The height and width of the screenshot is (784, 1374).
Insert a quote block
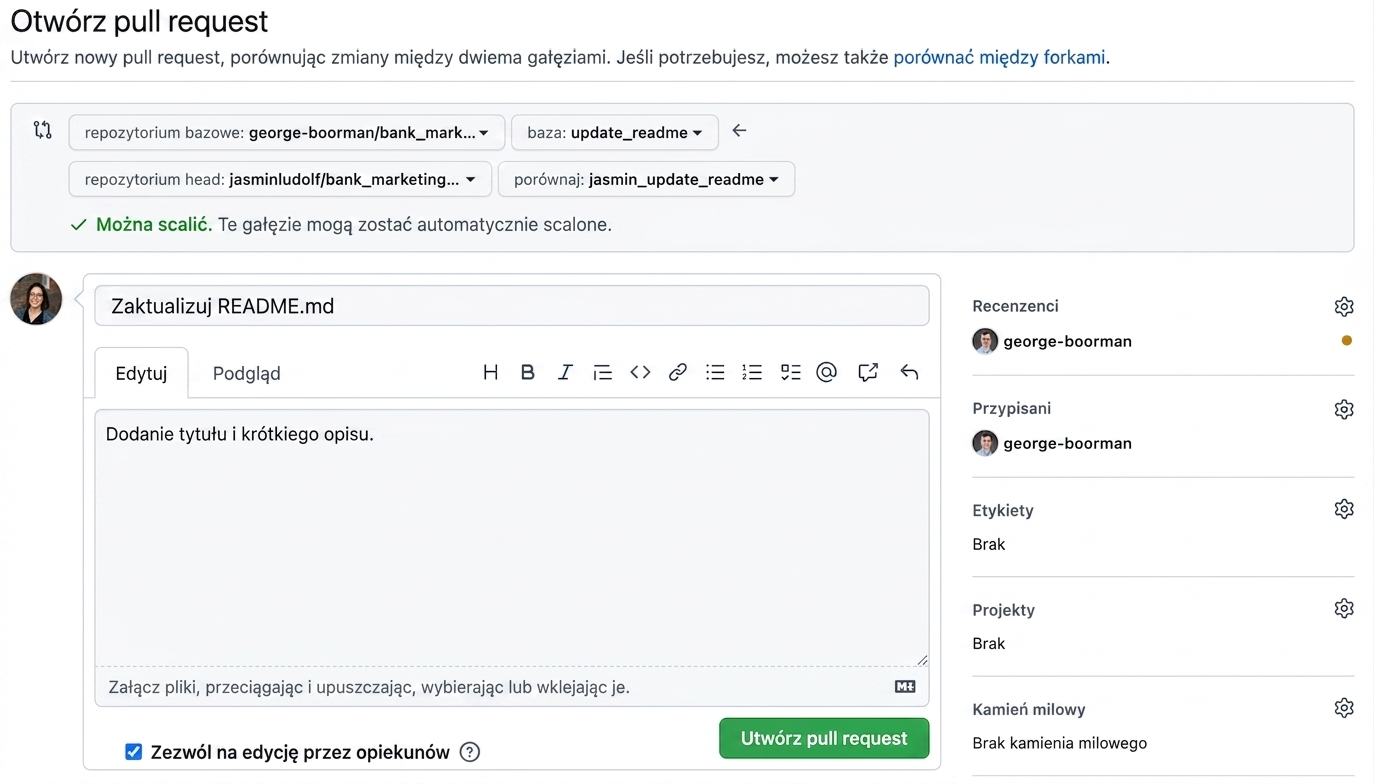602,373
